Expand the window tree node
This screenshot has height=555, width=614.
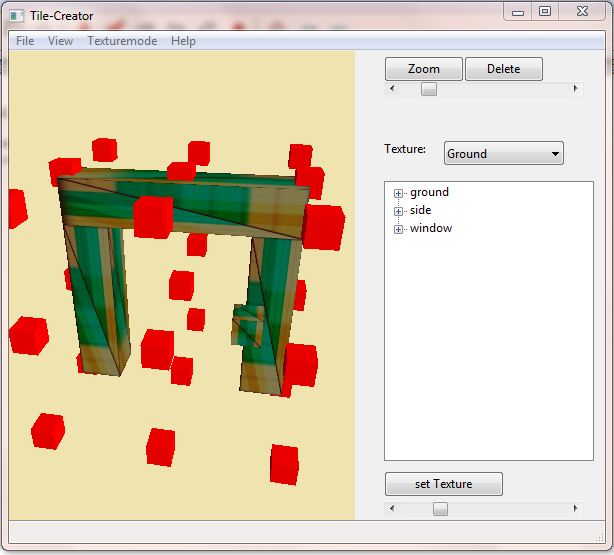[398, 229]
